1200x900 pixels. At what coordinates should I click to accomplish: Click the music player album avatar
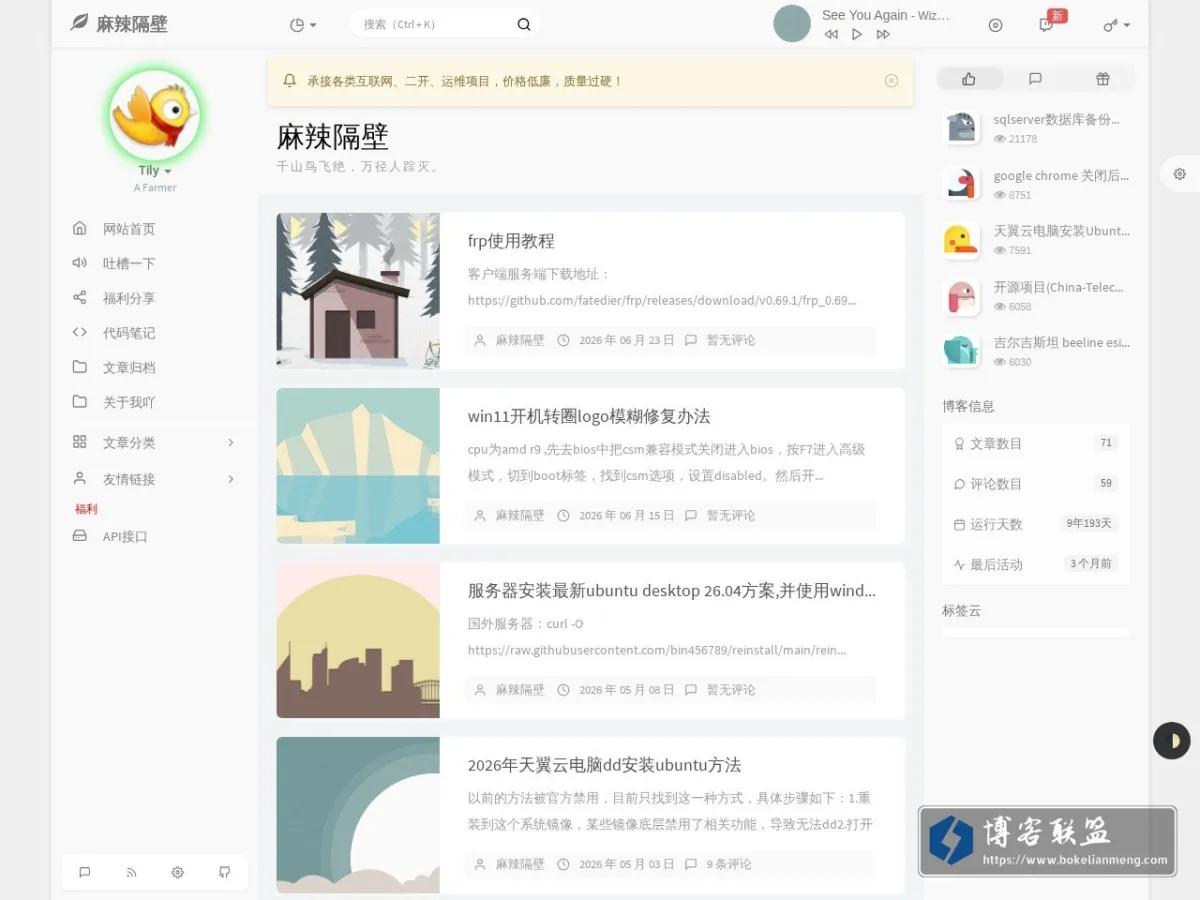point(792,23)
